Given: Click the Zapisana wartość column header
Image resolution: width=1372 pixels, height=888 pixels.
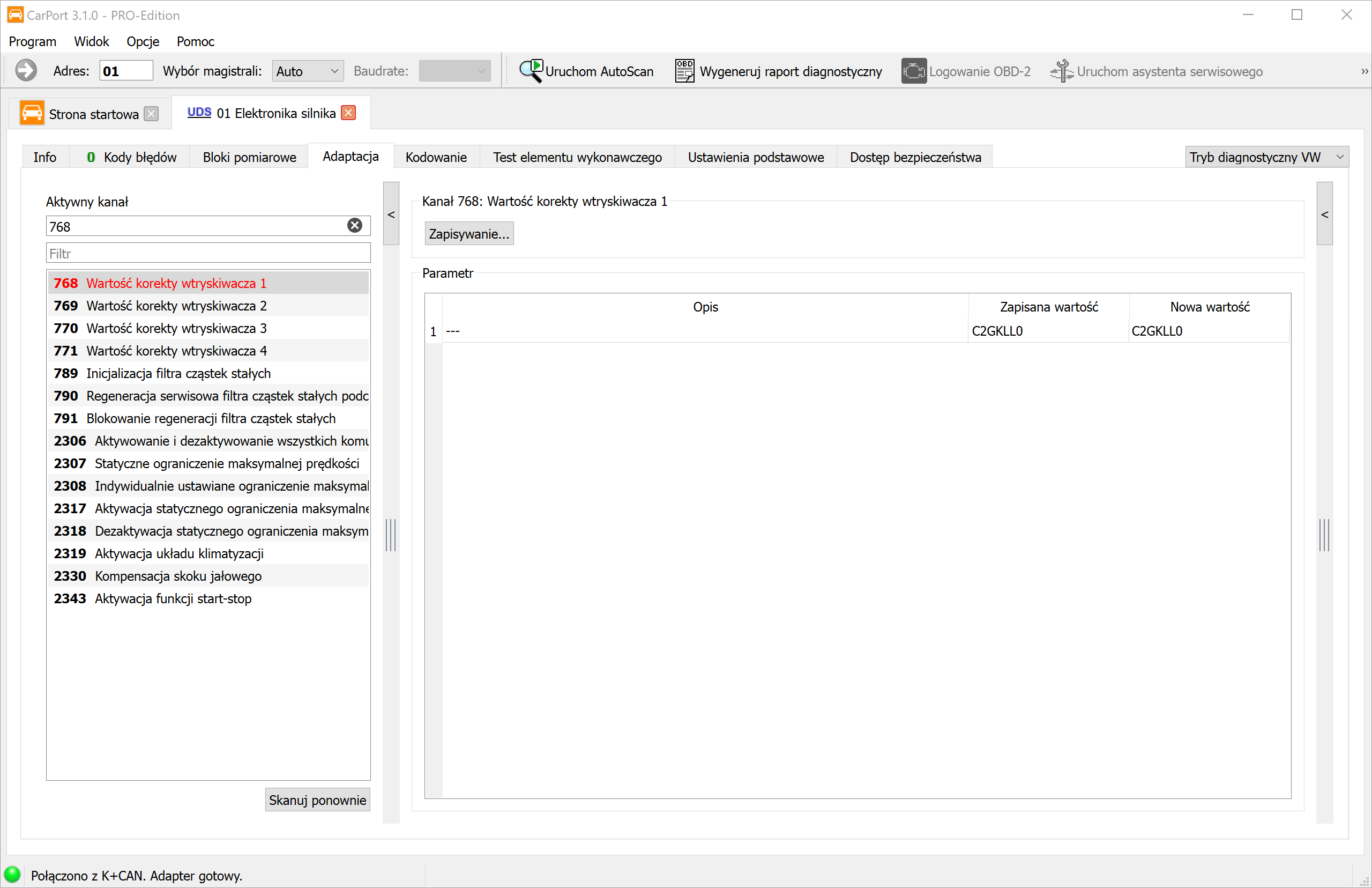Looking at the screenshot, I should pos(1049,307).
